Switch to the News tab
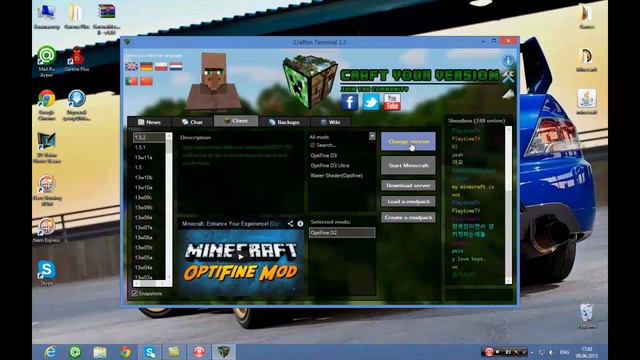The image size is (640, 360). (149, 122)
